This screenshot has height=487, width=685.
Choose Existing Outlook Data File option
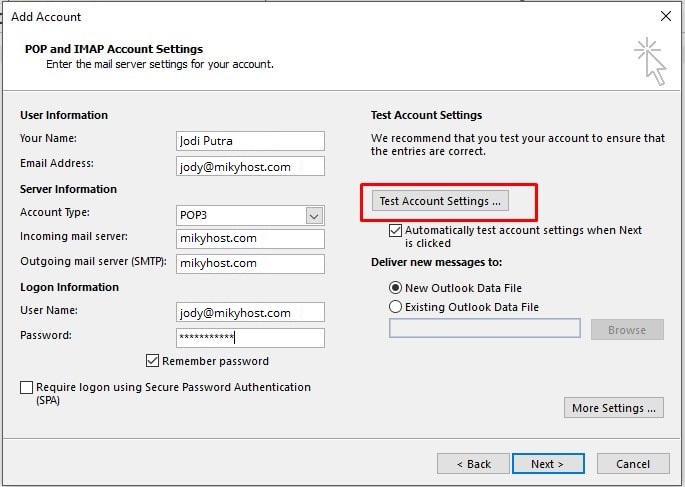(x=395, y=307)
